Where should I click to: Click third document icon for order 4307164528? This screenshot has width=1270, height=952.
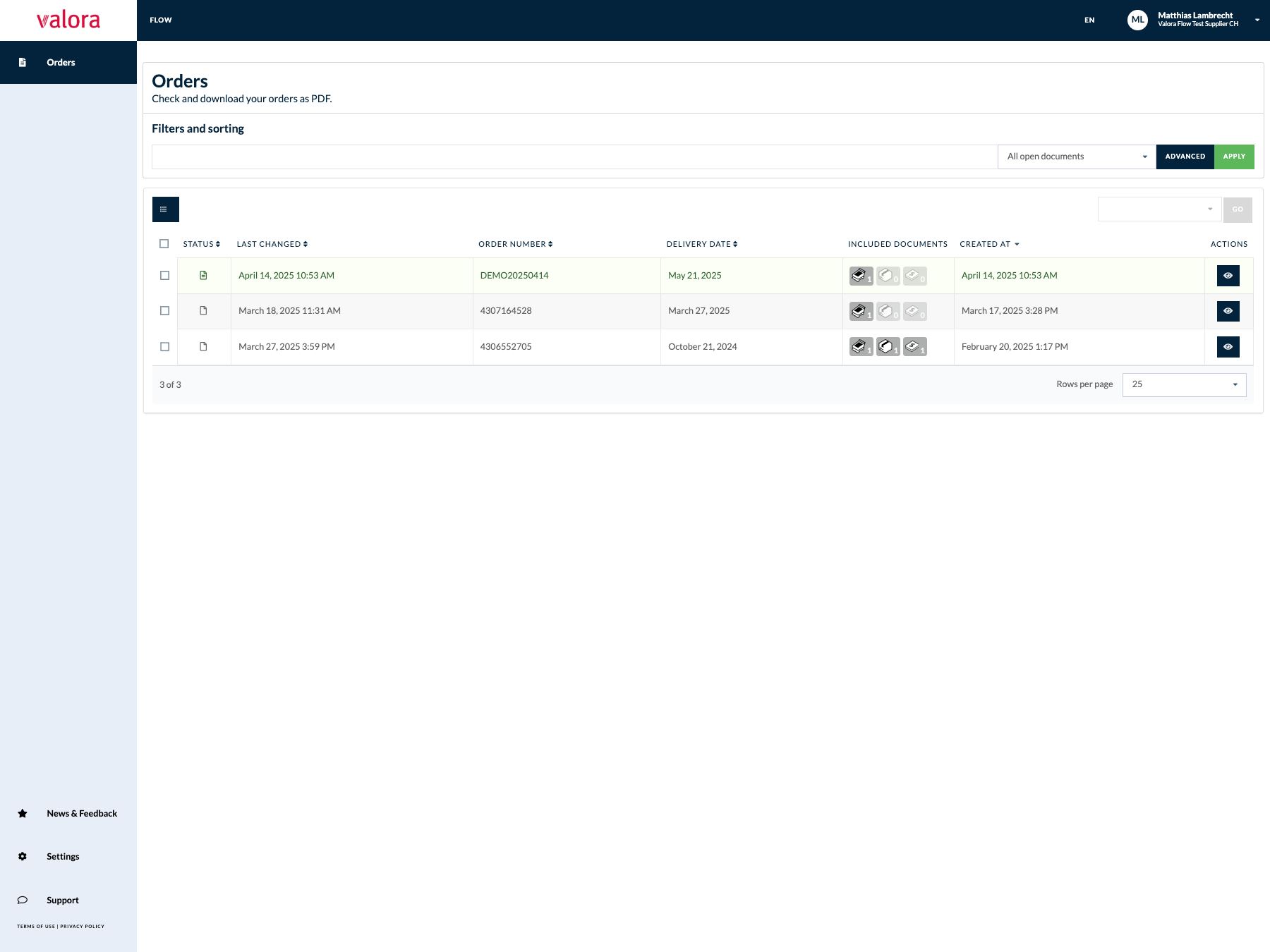point(914,311)
